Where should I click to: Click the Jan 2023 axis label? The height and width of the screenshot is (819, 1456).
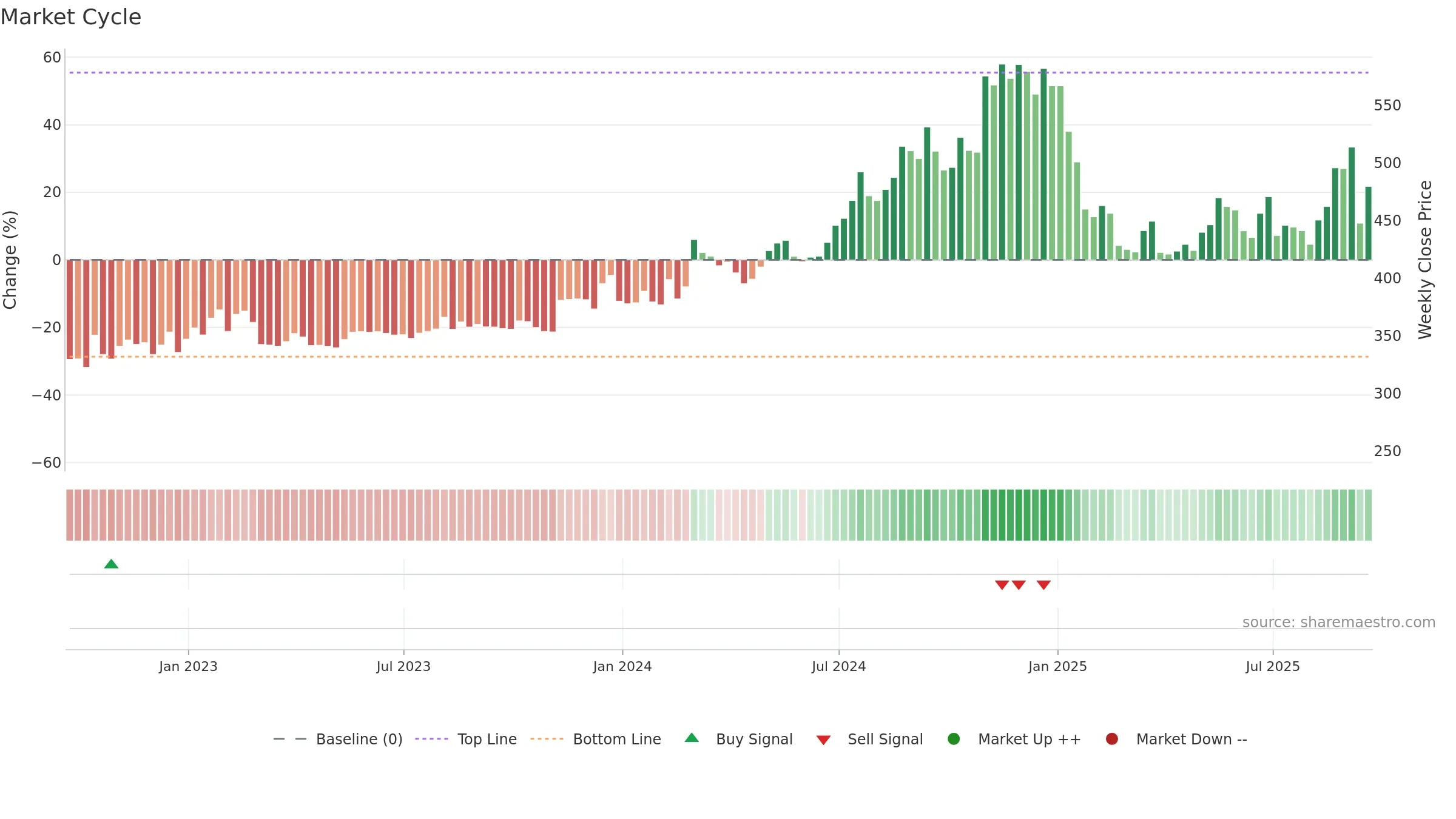(188, 666)
